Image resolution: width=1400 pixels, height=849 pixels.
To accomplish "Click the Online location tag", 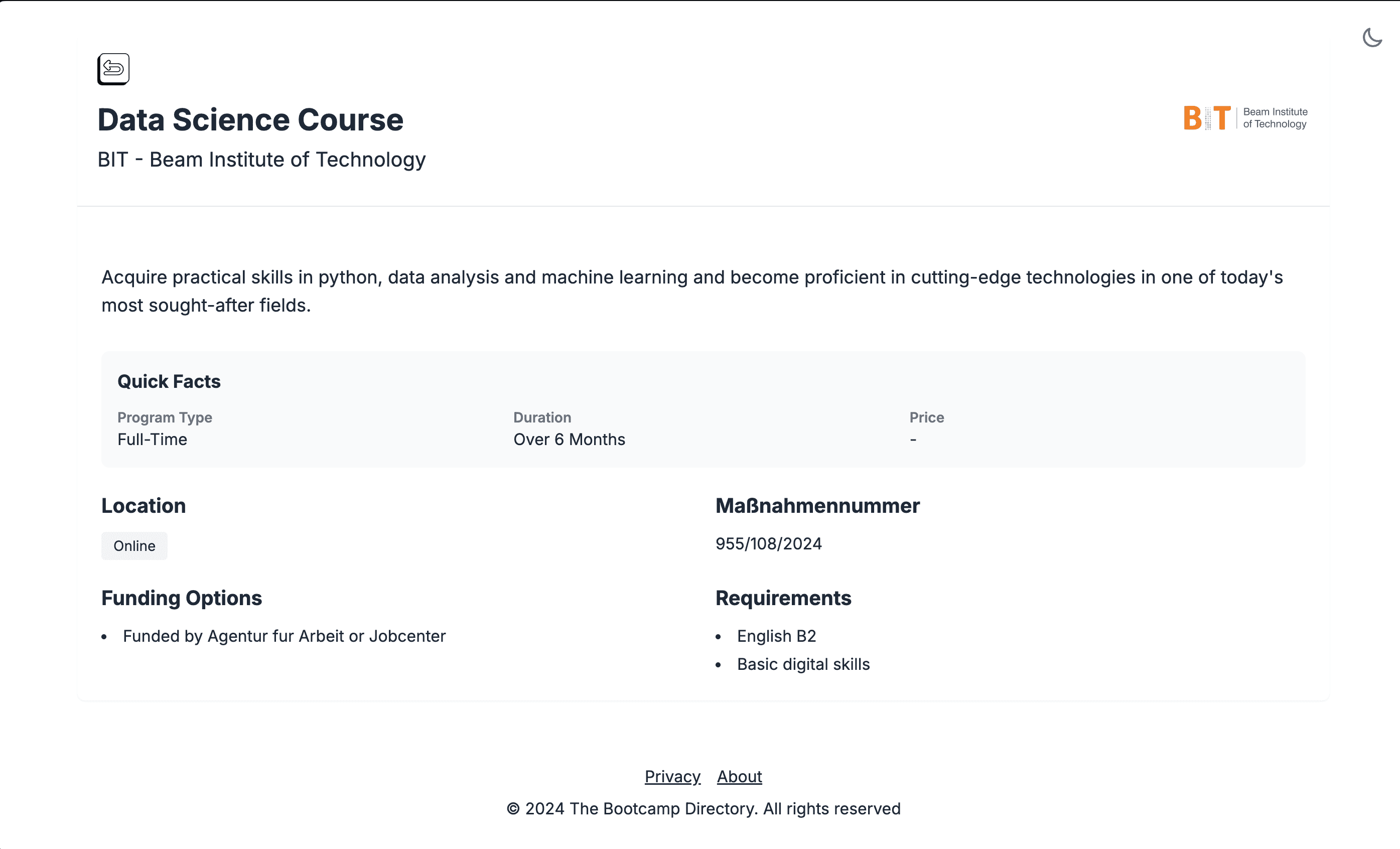I will [134, 545].
